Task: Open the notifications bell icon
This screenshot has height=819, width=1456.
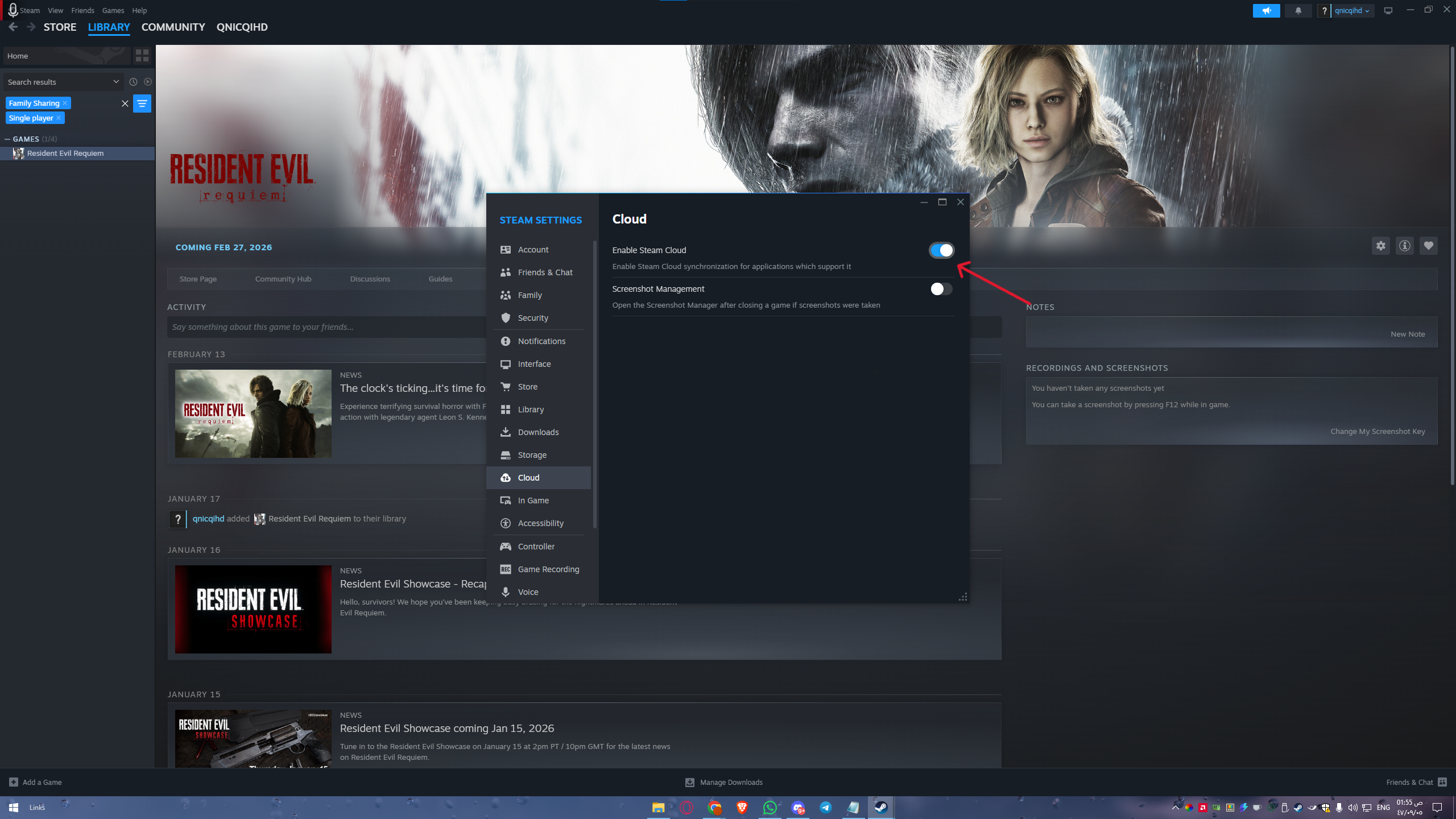Action: 1298,11
